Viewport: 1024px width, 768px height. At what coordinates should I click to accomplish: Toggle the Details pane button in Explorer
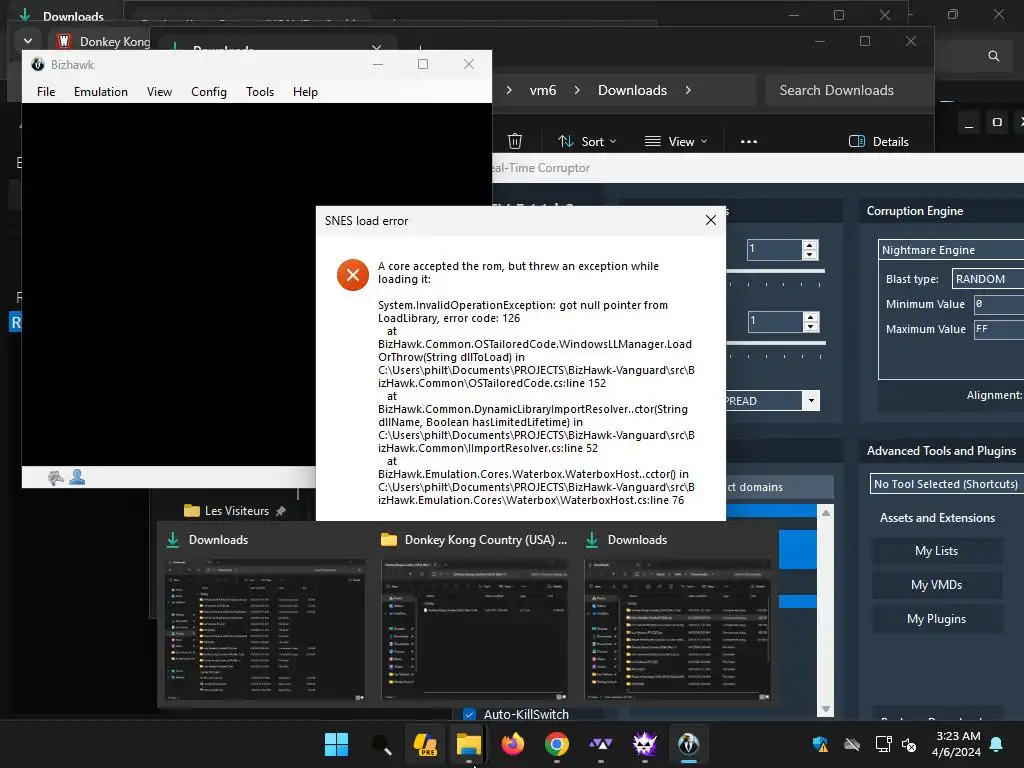[878, 142]
